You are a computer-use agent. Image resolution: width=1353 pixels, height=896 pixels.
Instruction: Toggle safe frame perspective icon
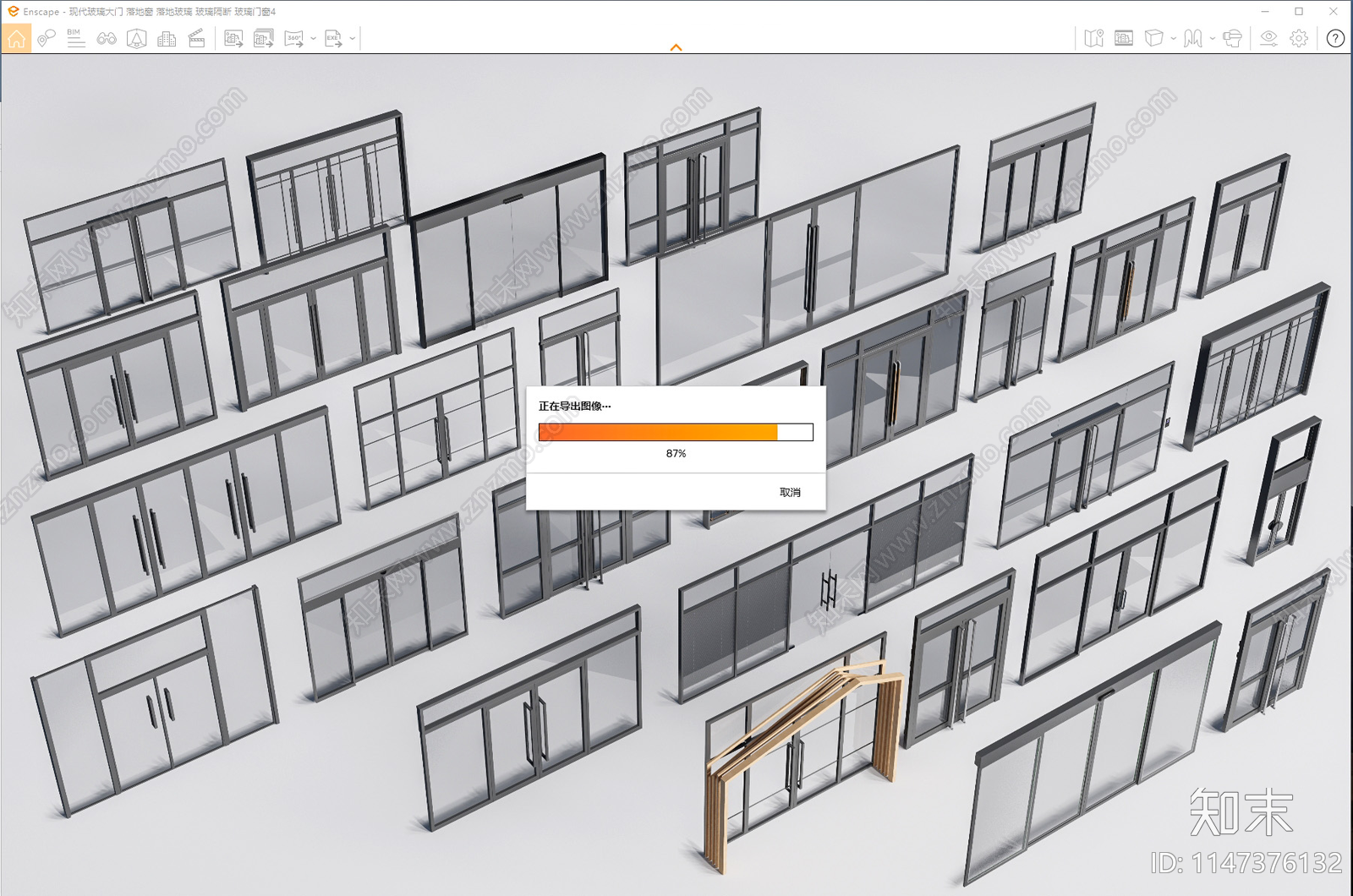[136, 38]
